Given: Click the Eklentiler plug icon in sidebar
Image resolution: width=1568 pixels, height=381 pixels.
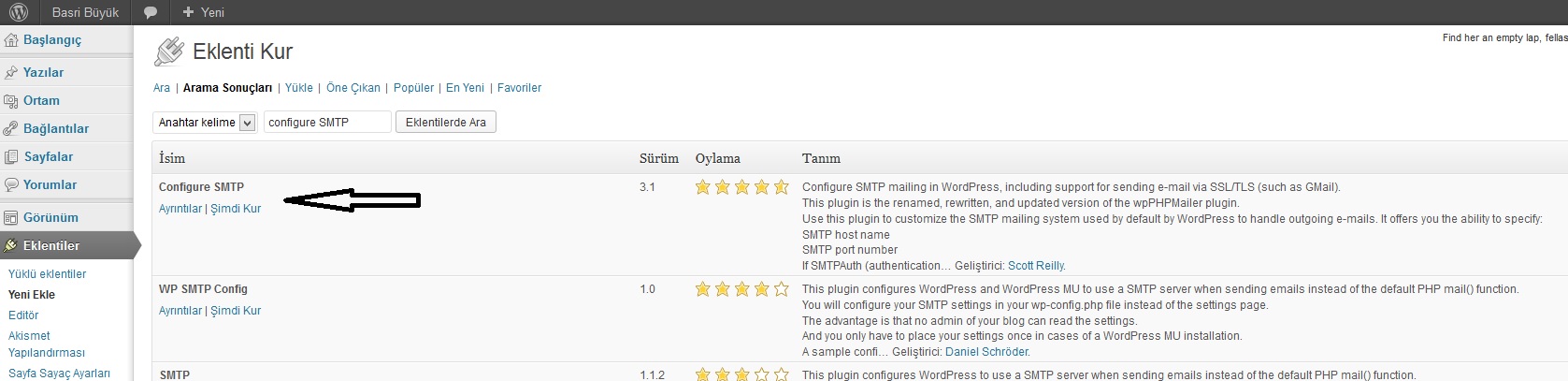Looking at the screenshot, I should [x=11, y=245].
